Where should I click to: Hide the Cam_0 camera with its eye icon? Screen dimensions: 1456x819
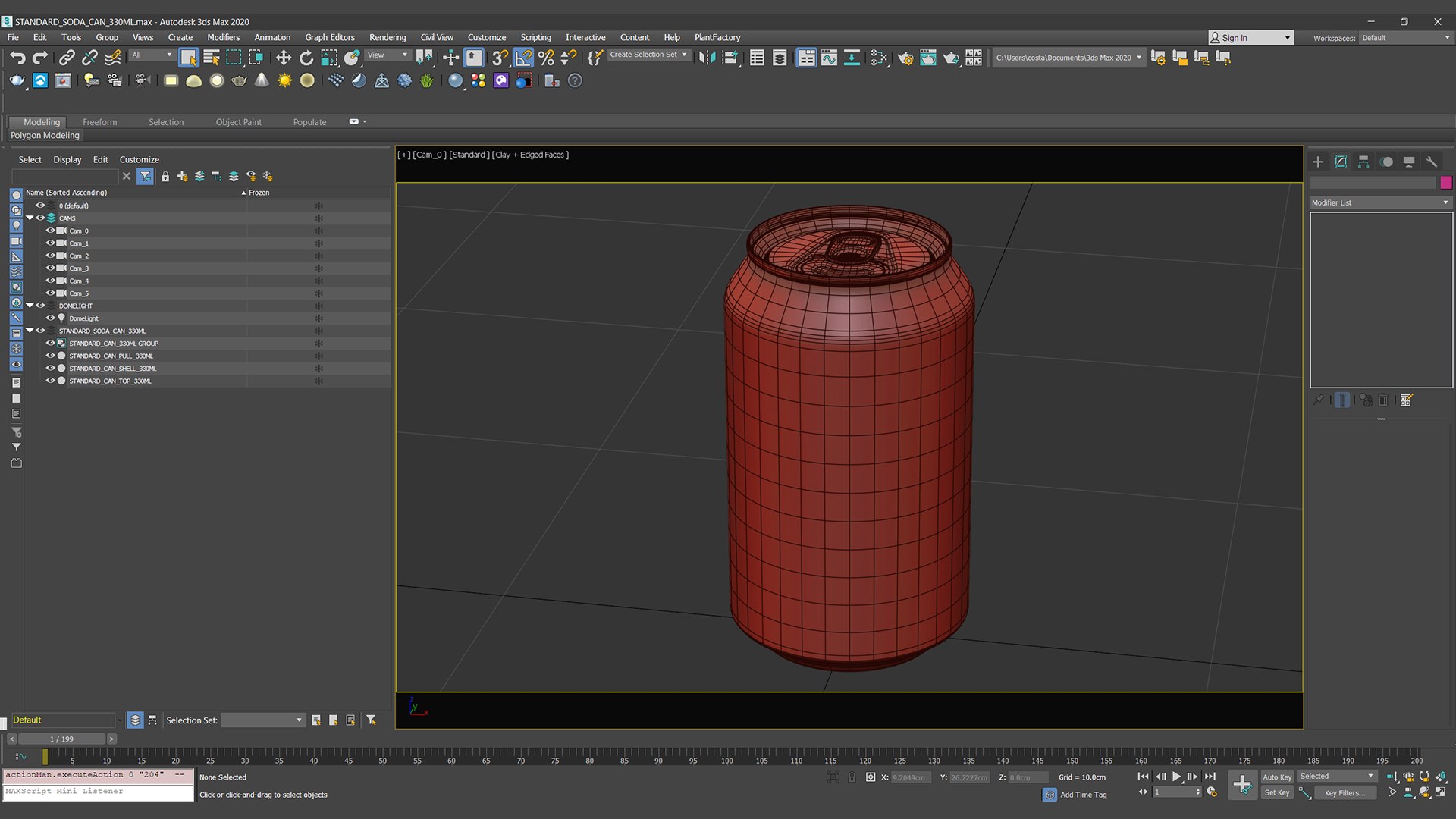50,231
